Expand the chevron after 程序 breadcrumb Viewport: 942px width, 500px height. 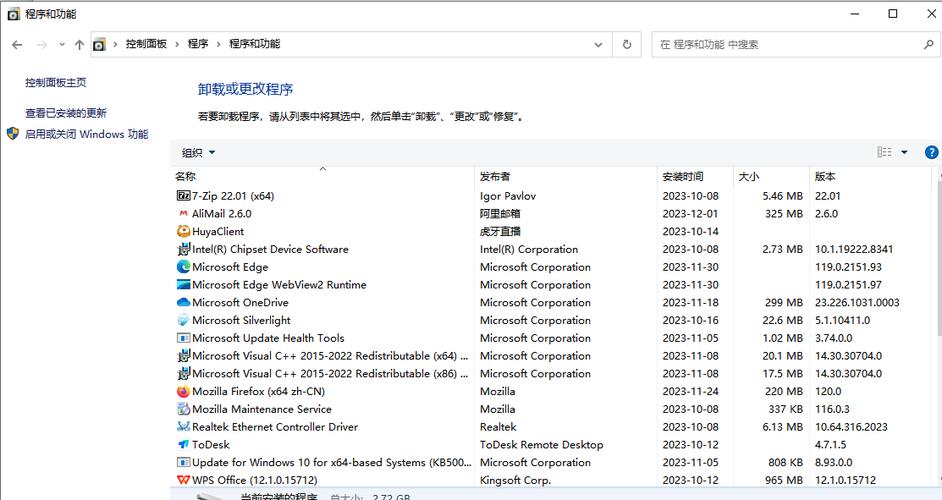tap(219, 44)
